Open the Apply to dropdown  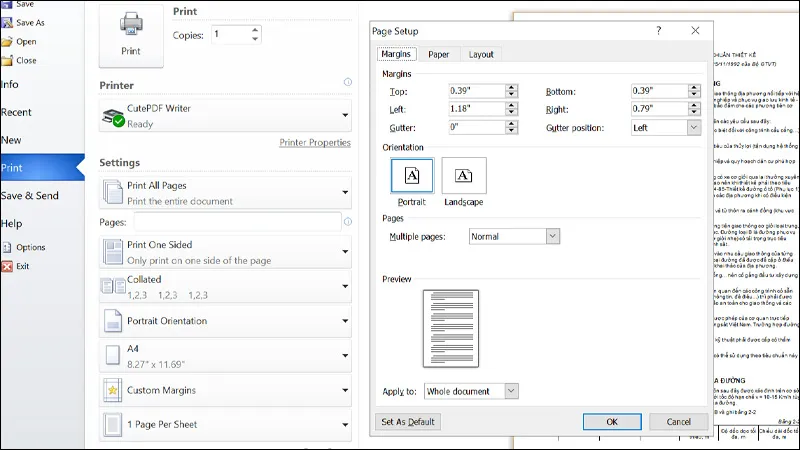pos(511,391)
